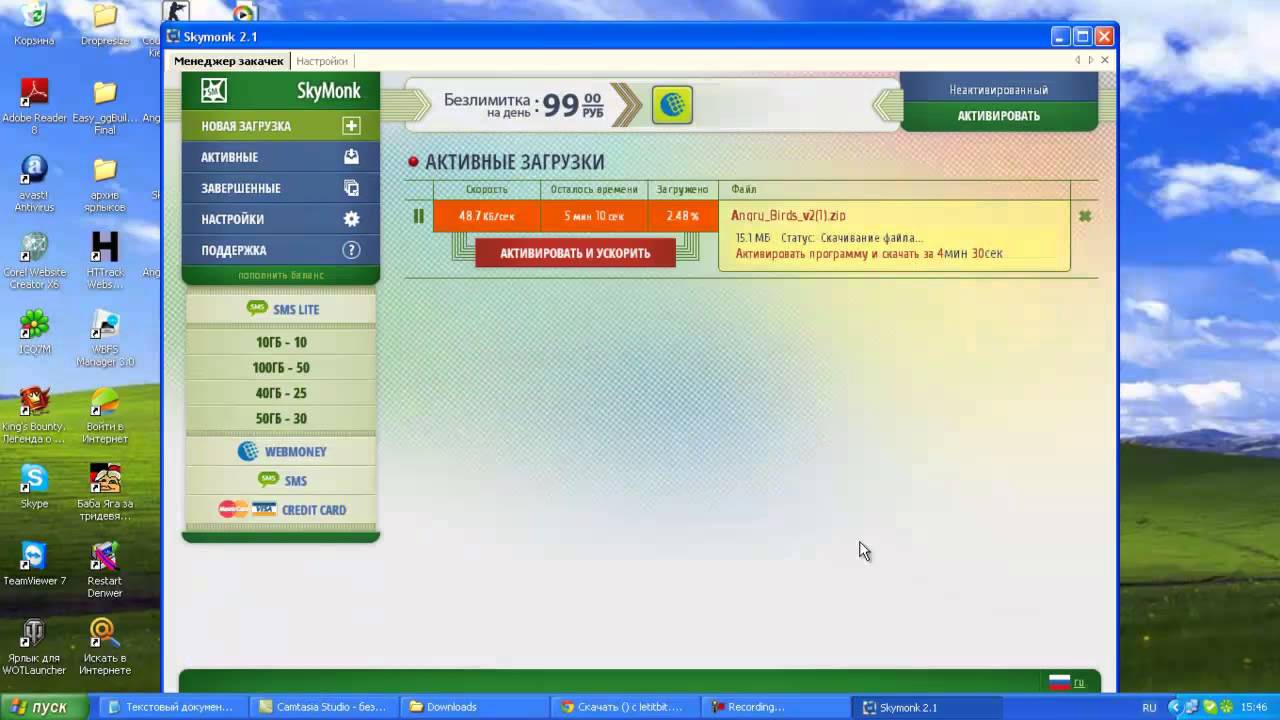Click Активировать и ускорить red button
1280x720 pixels.
click(x=575, y=253)
